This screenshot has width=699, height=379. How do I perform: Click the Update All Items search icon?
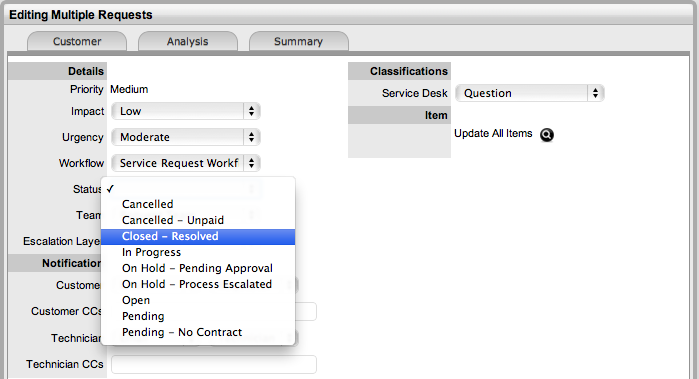click(x=547, y=135)
